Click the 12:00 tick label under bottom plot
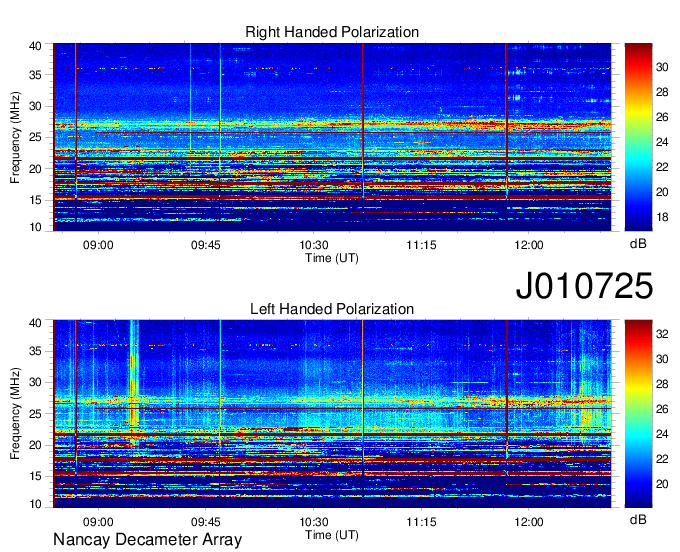680x552 pixels. pos(529,522)
